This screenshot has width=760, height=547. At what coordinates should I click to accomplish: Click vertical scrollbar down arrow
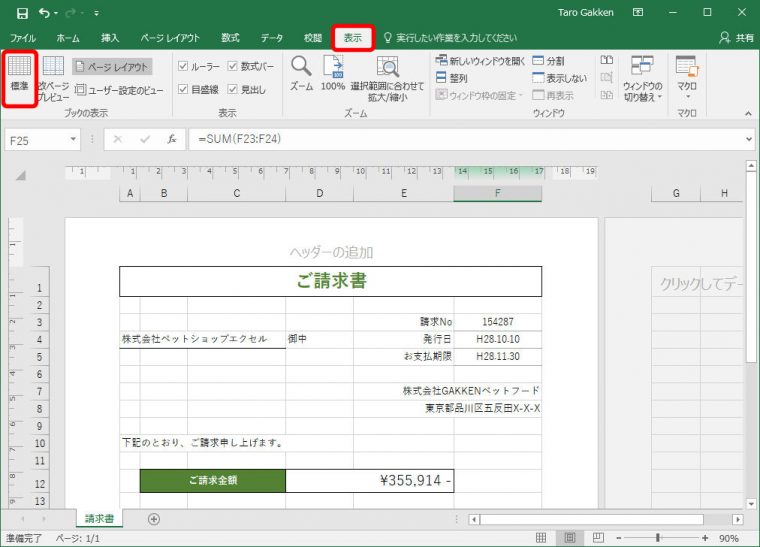pos(751,503)
